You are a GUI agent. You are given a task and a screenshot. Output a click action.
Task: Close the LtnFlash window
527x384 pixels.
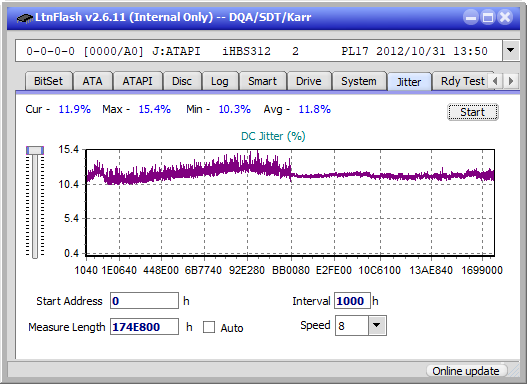(505, 17)
